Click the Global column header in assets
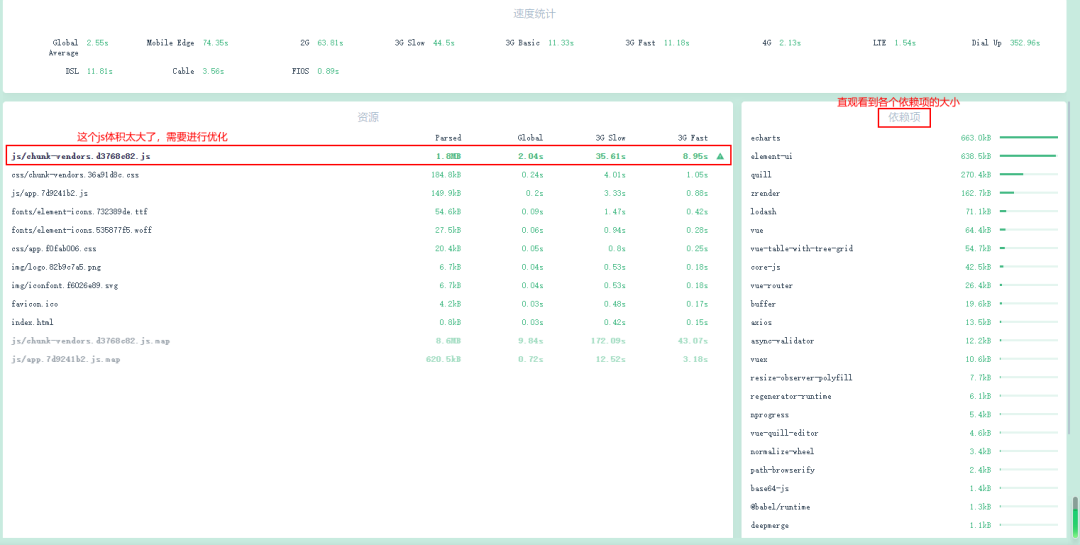The height and width of the screenshot is (545, 1080). pos(530,138)
